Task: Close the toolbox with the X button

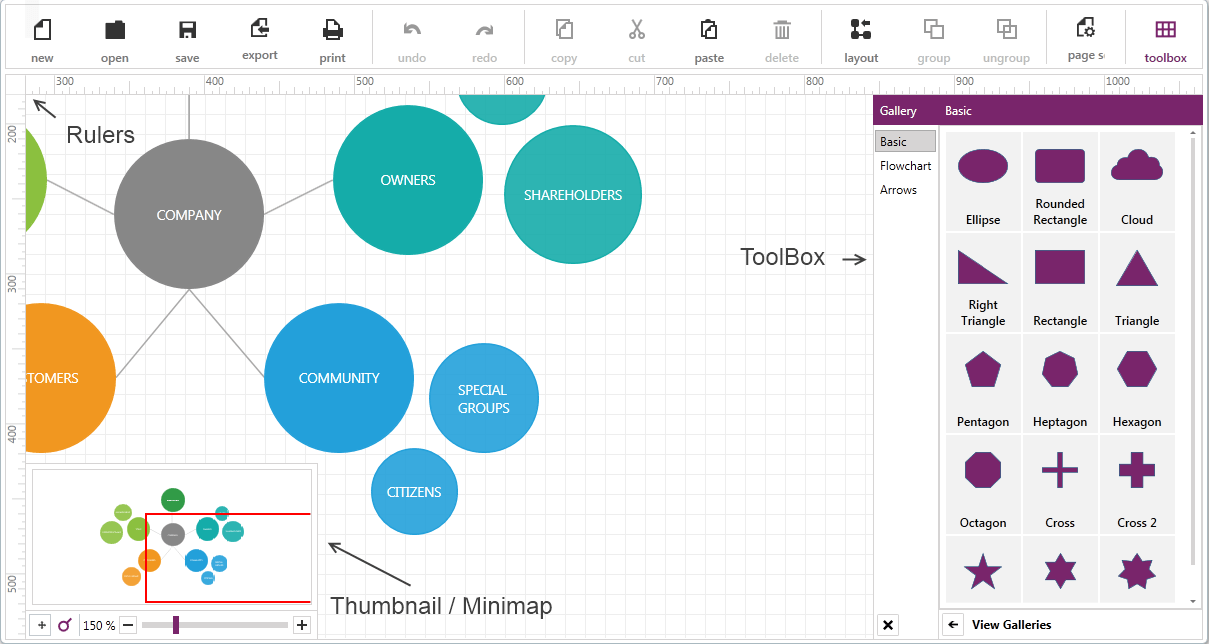Action: point(887,625)
